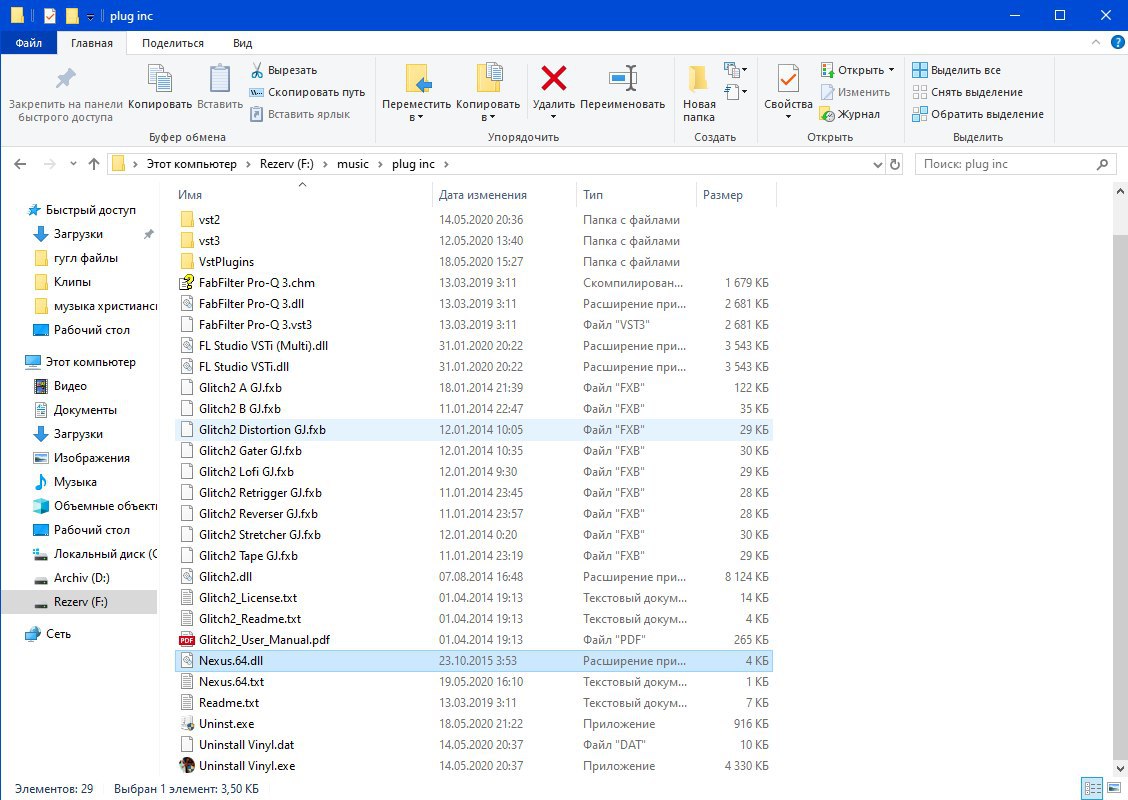Sort by Размер column header
The width and height of the screenshot is (1128, 800).
coord(735,195)
